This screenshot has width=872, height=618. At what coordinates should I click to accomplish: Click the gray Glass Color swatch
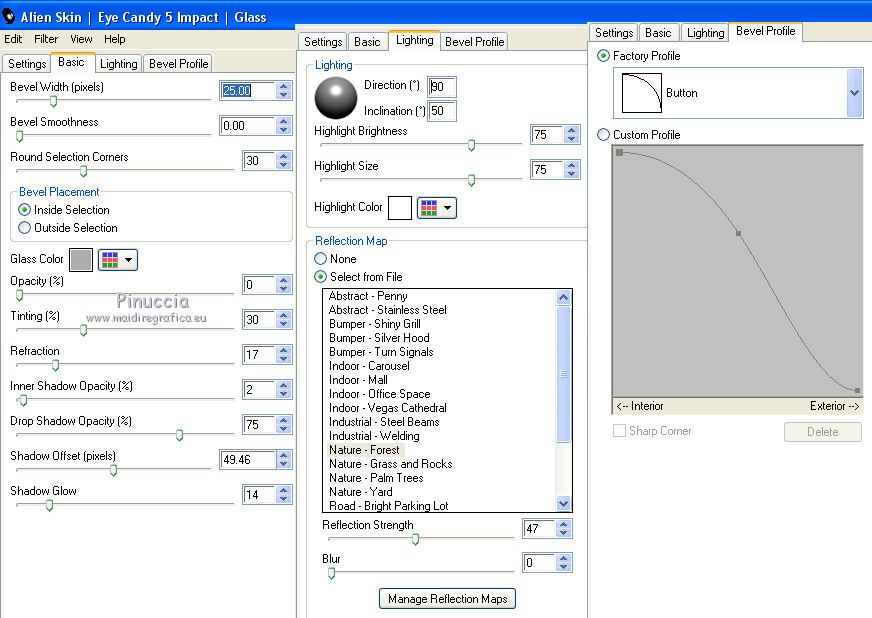(81, 260)
